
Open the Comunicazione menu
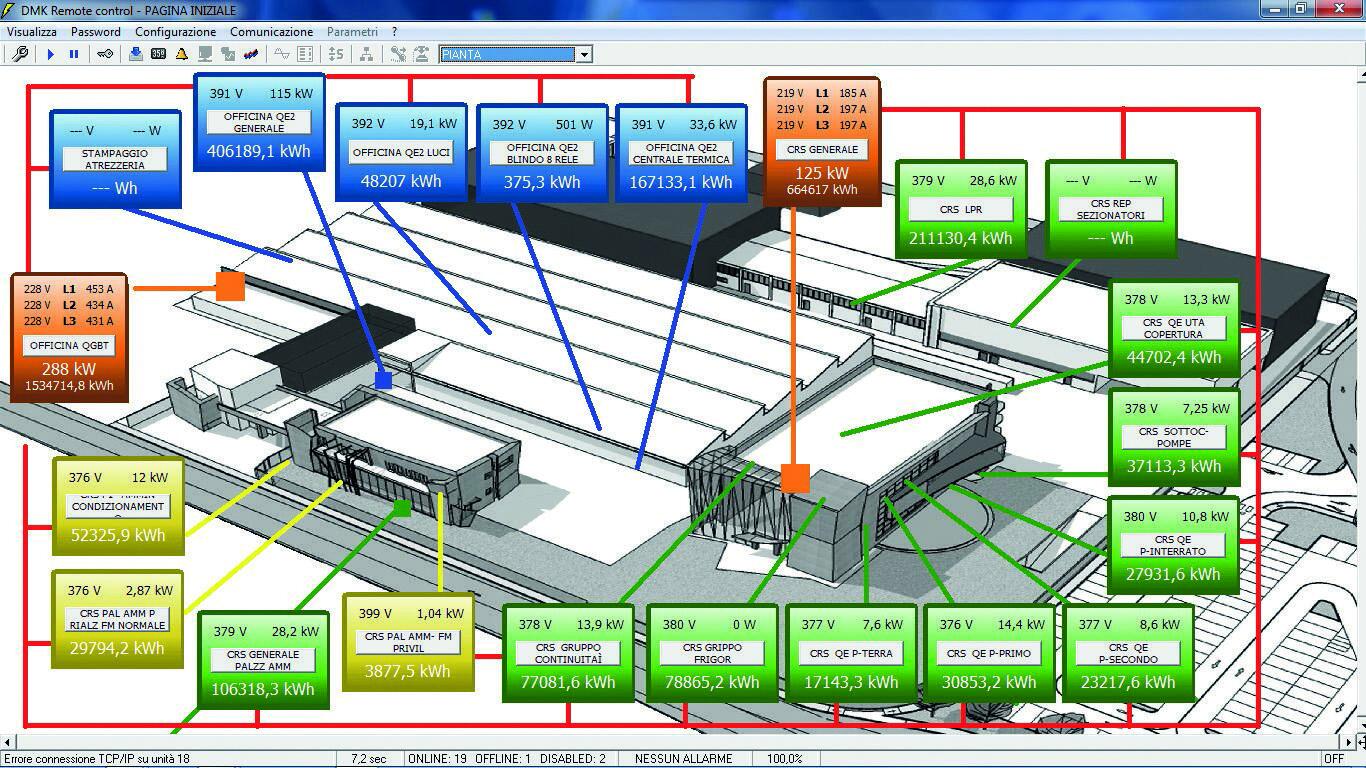(x=271, y=32)
